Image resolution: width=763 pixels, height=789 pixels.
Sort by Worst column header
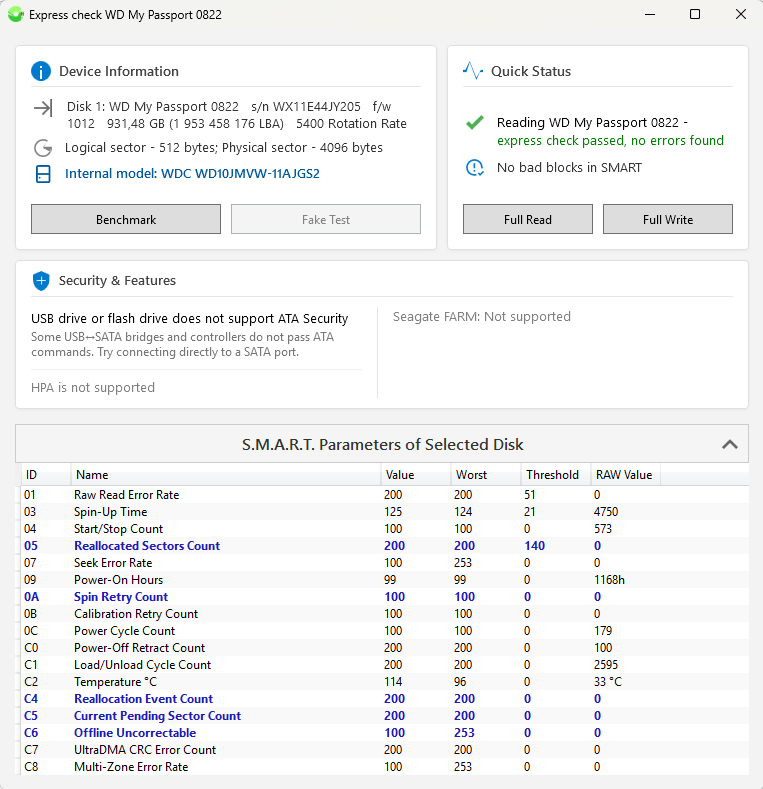click(x=486, y=475)
